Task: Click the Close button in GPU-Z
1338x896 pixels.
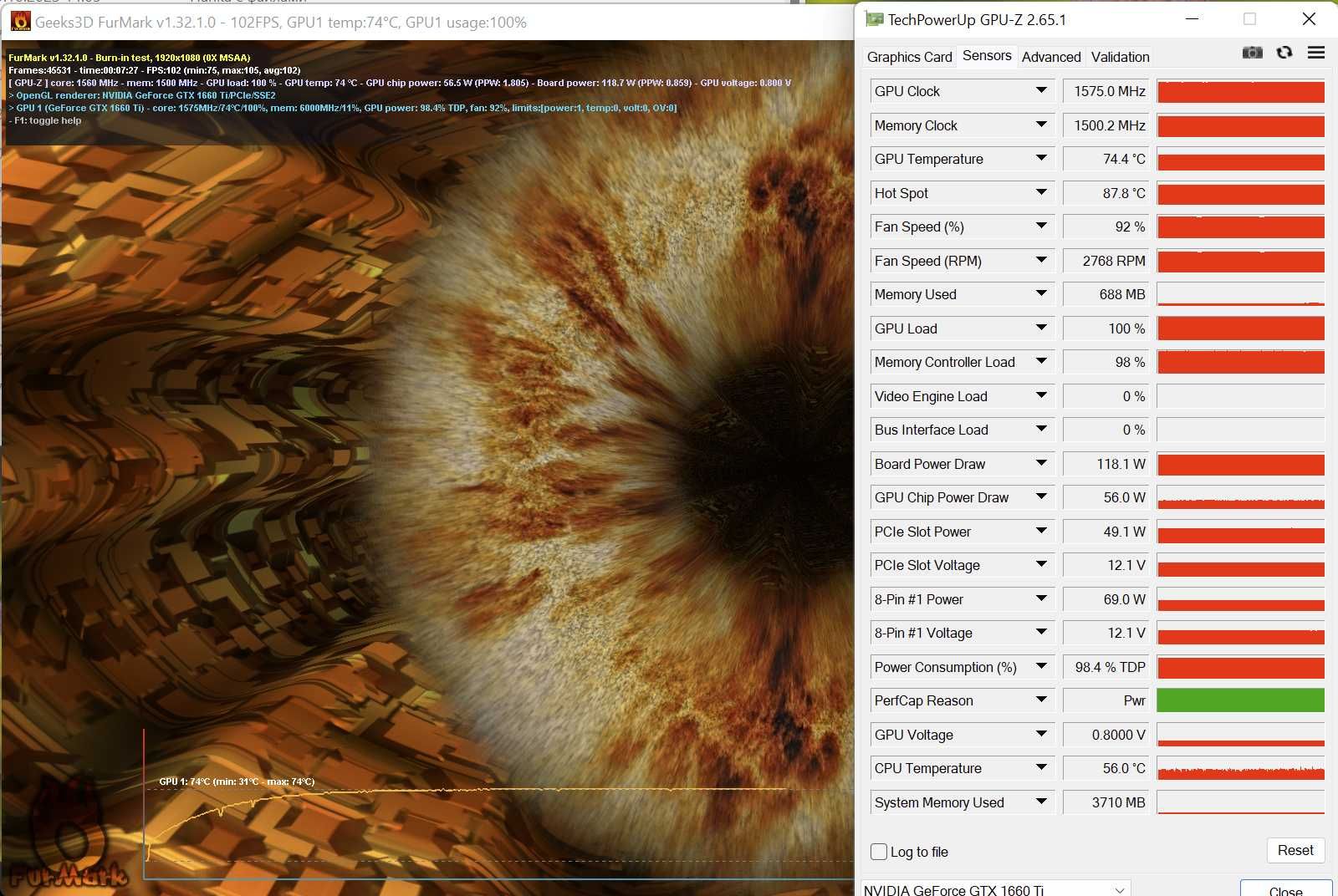Action: [x=1285, y=889]
